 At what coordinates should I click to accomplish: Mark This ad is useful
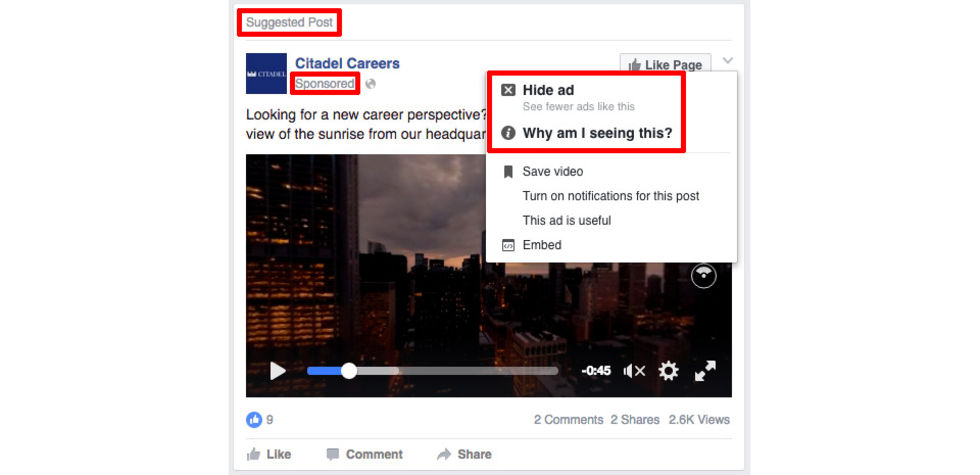point(567,221)
